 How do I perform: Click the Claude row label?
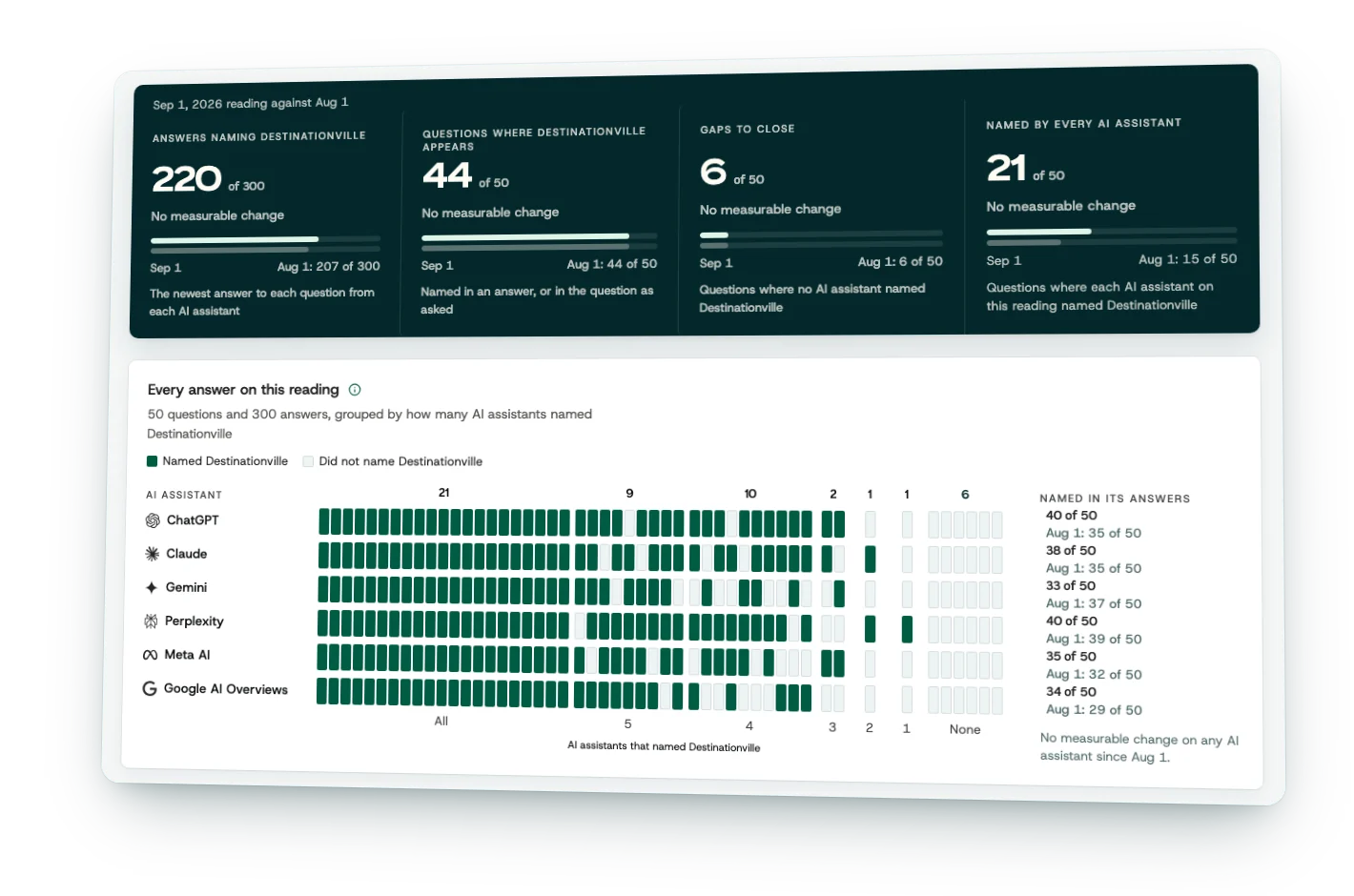click(x=186, y=554)
